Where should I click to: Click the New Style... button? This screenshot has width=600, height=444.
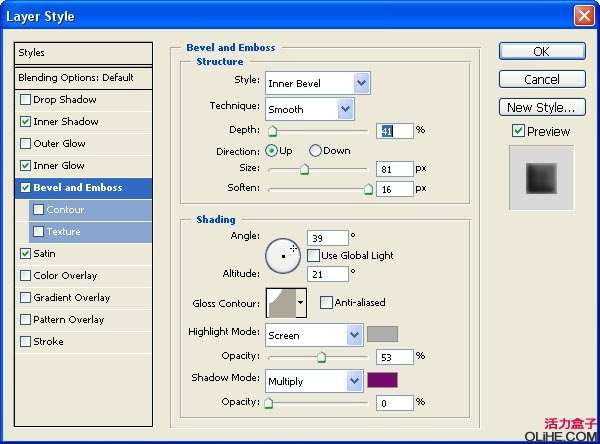click(x=541, y=107)
